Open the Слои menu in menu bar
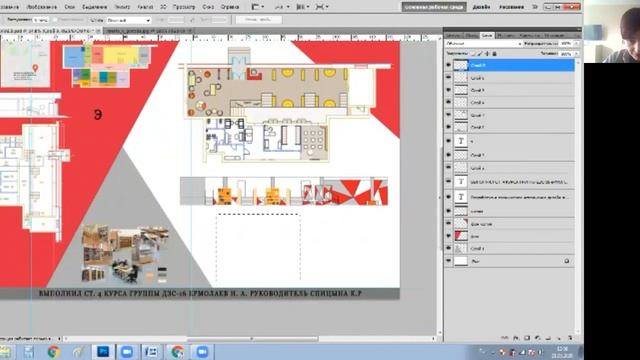 pos(70,7)
